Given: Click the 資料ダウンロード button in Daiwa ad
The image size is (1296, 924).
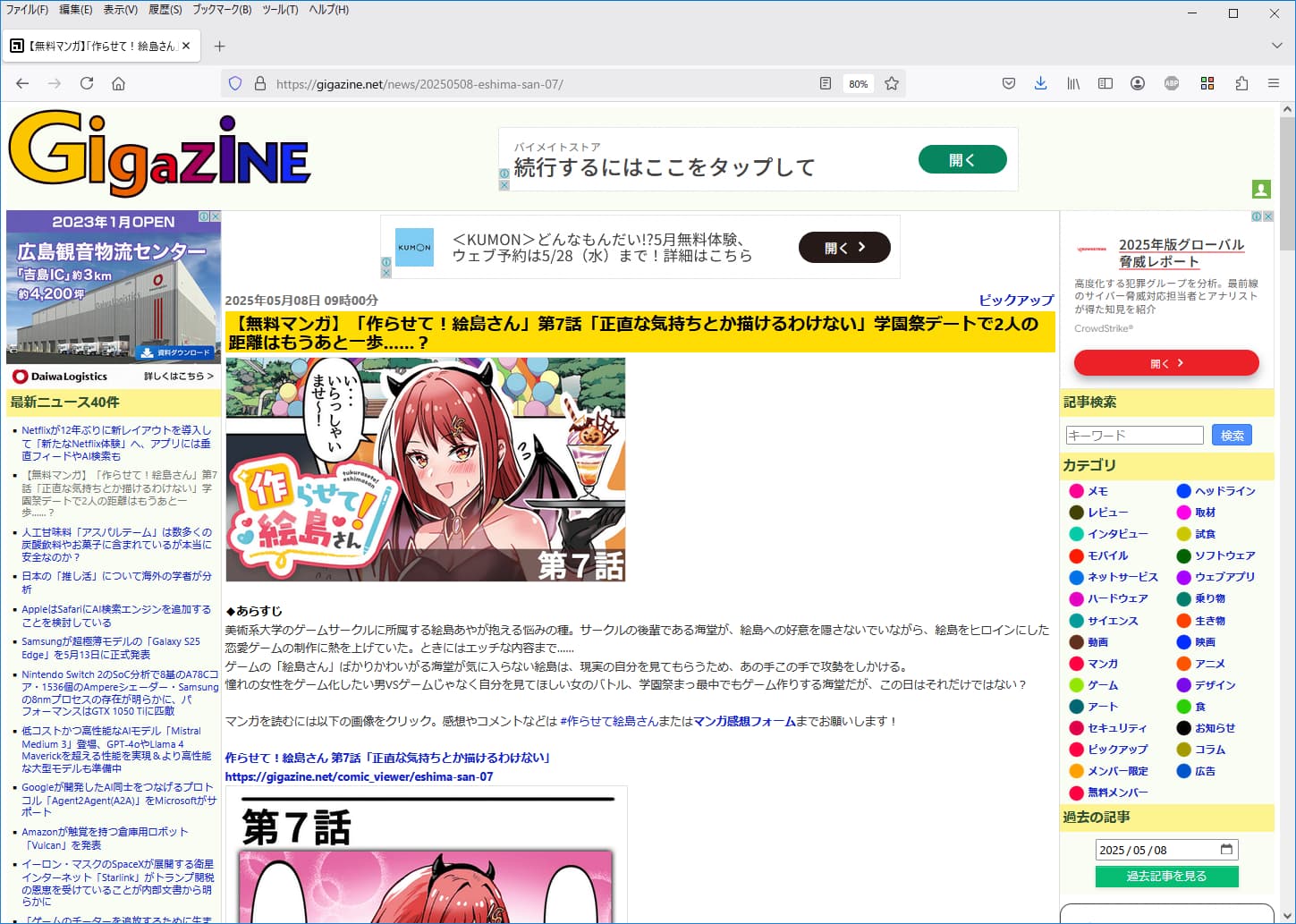Looking at the screenshot, I should pos(175,352).
